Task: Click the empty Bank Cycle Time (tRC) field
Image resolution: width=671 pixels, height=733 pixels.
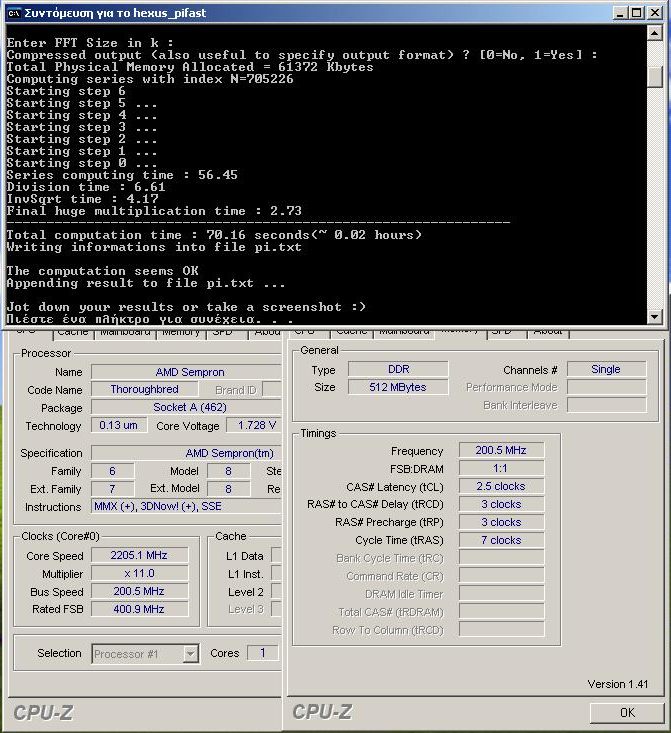Action: [501, 558]
